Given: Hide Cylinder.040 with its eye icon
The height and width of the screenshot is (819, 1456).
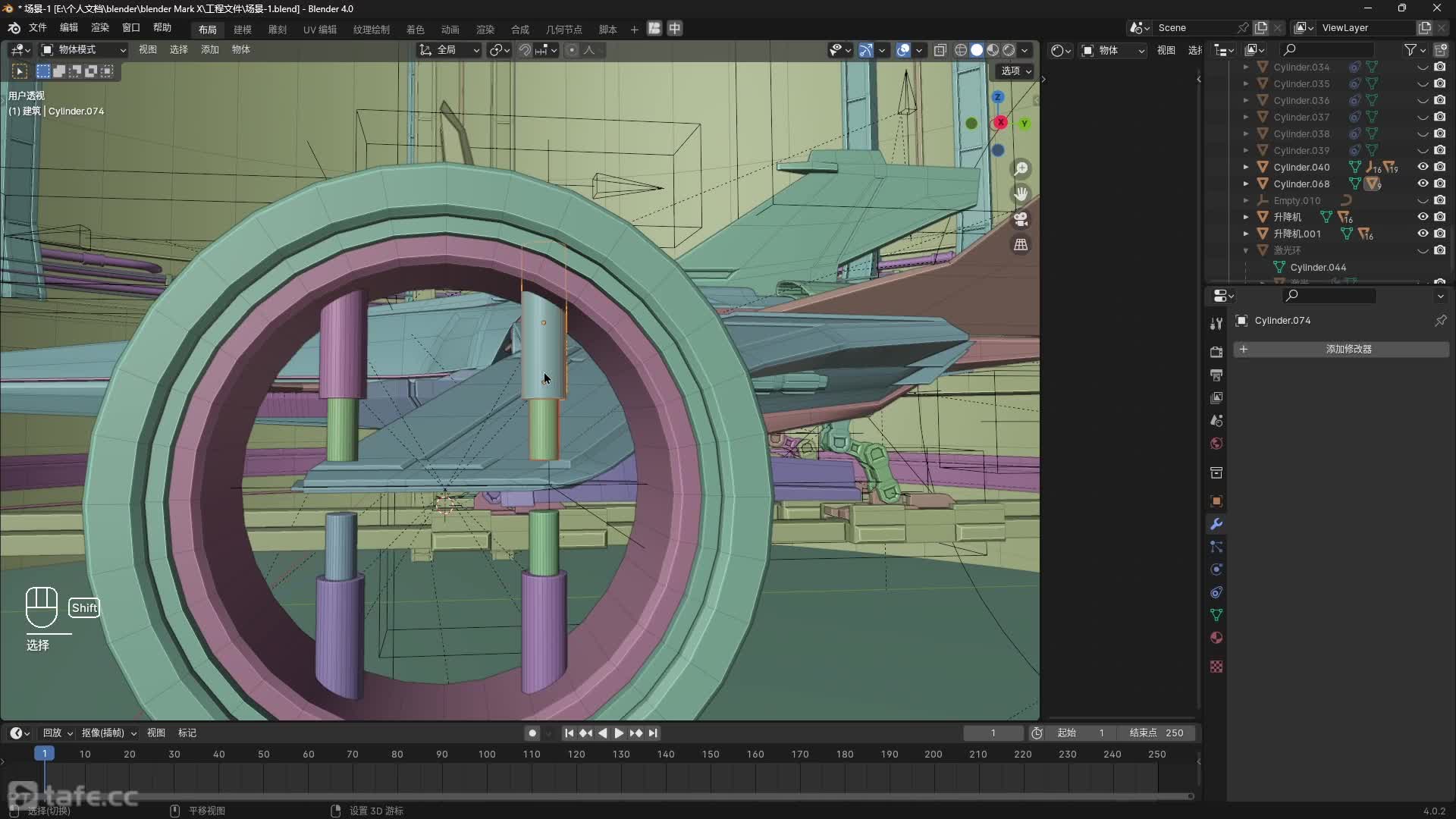Looking at the screenshot, I should click(1423, 167).
